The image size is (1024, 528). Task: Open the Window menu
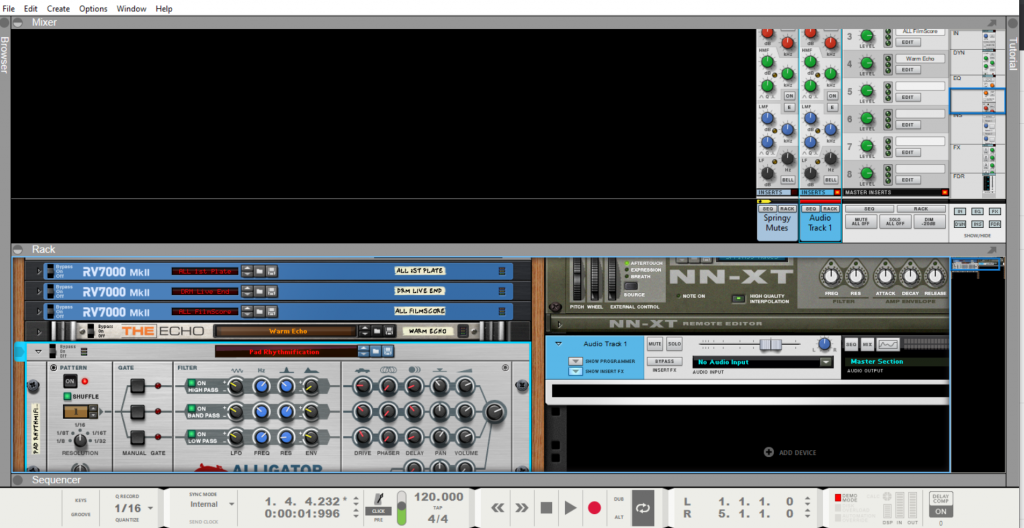(x=131, y=9)
